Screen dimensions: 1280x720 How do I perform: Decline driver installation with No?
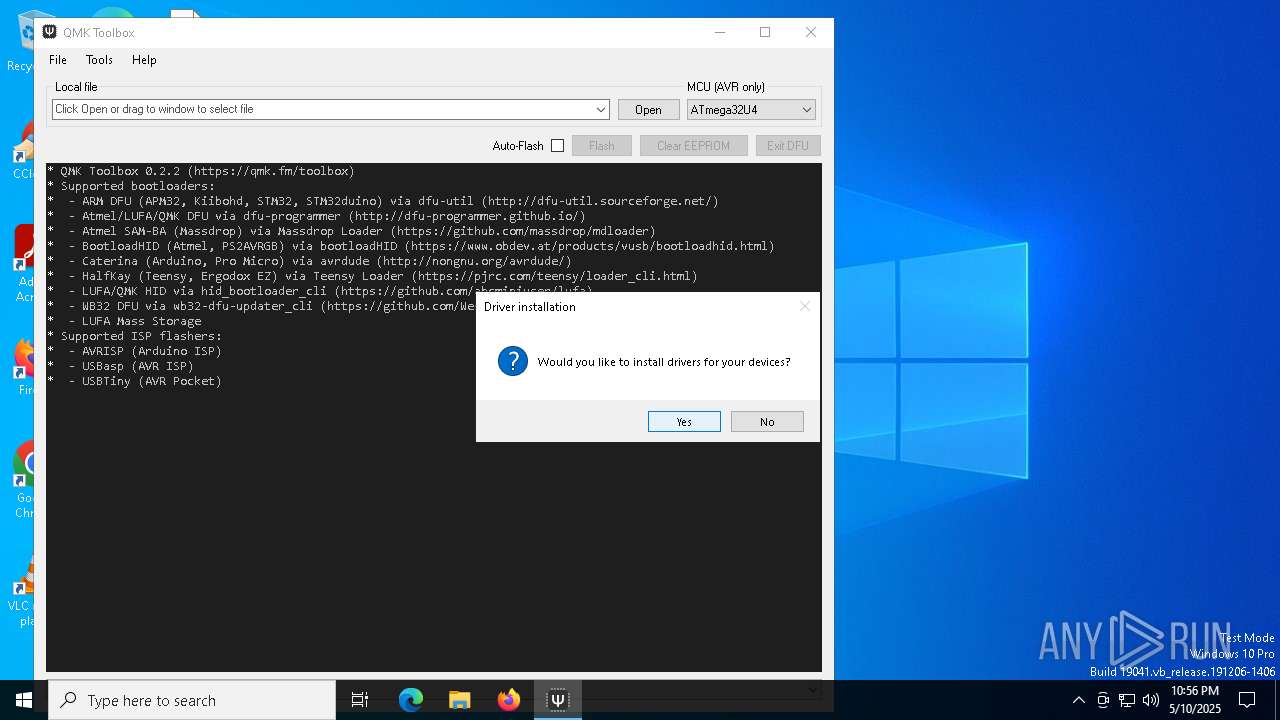[x=767, y=421]
